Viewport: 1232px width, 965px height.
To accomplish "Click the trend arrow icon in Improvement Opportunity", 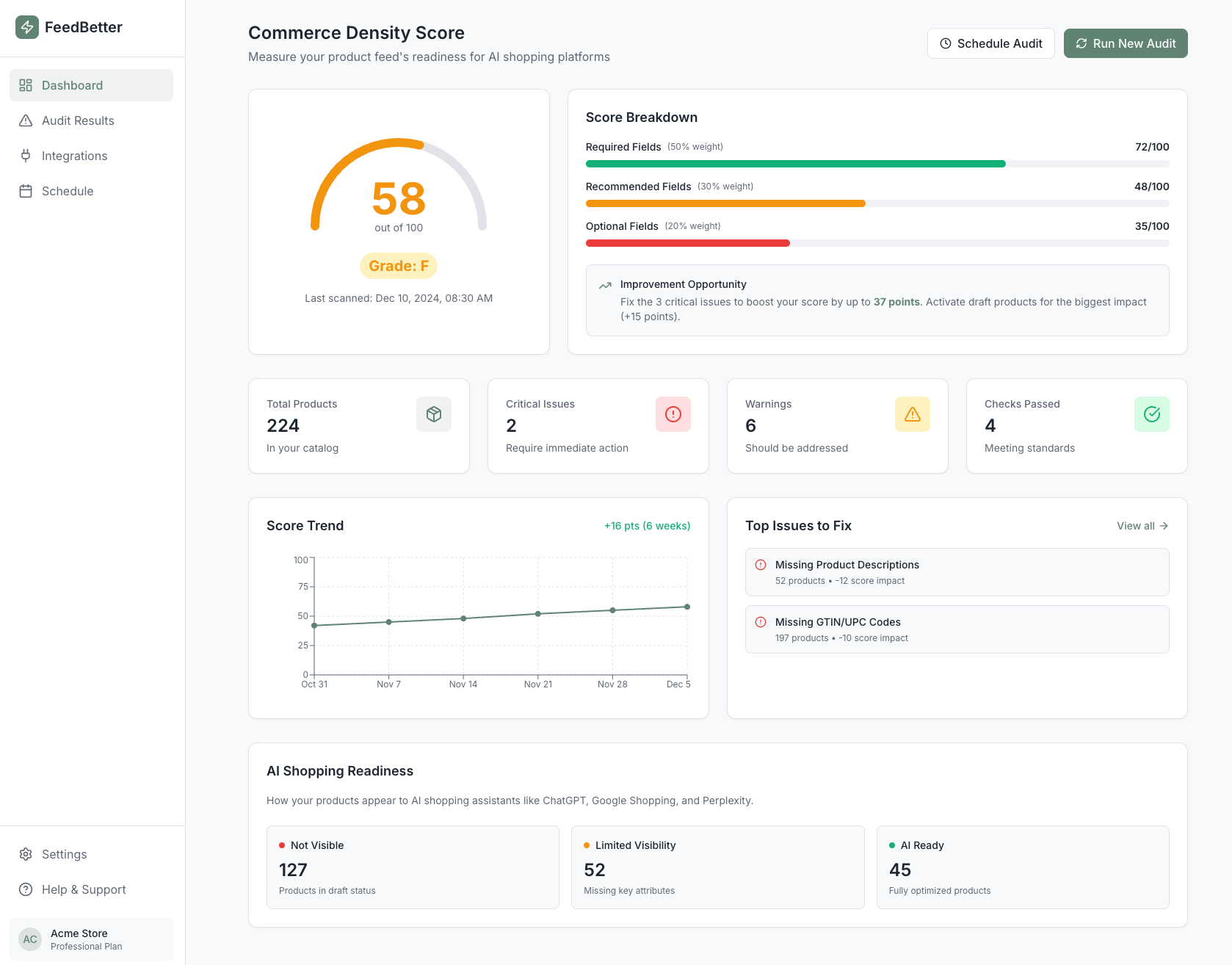I will coord(604,285).
